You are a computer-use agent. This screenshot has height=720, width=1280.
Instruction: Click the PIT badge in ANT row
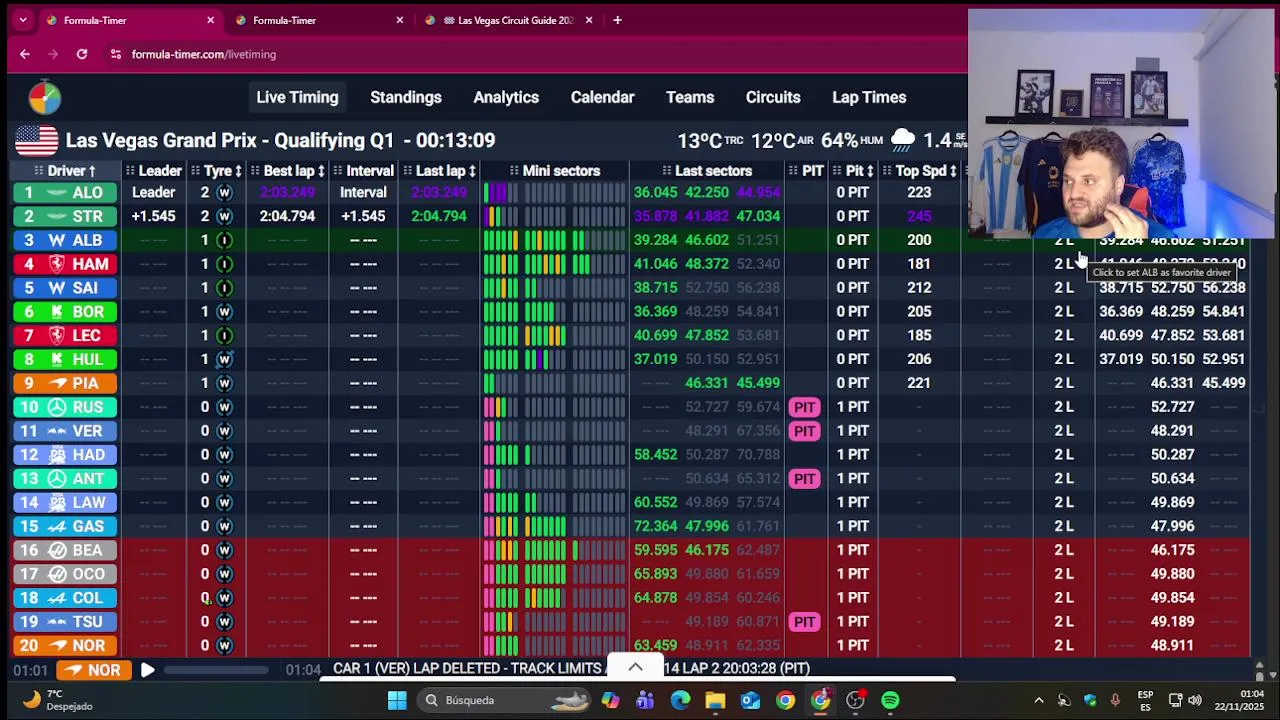(805, 478)
